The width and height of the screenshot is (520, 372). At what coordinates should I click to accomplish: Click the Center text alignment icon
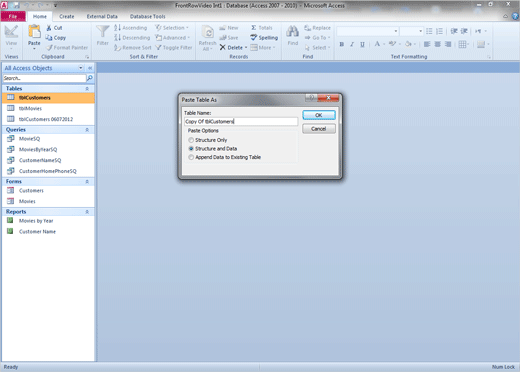pyautogui.click(x=437, y=44)
